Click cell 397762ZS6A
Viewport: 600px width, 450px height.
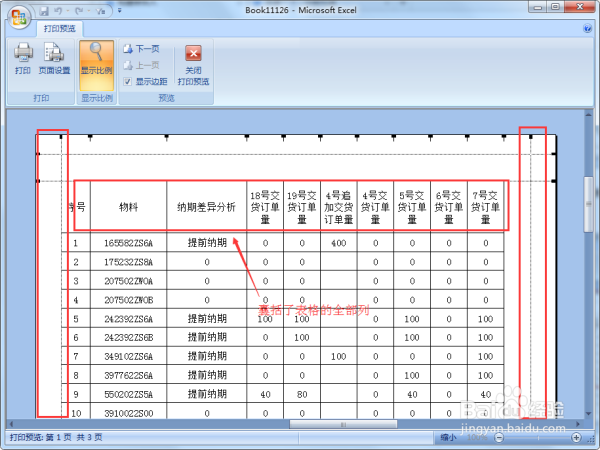(129, 375)
